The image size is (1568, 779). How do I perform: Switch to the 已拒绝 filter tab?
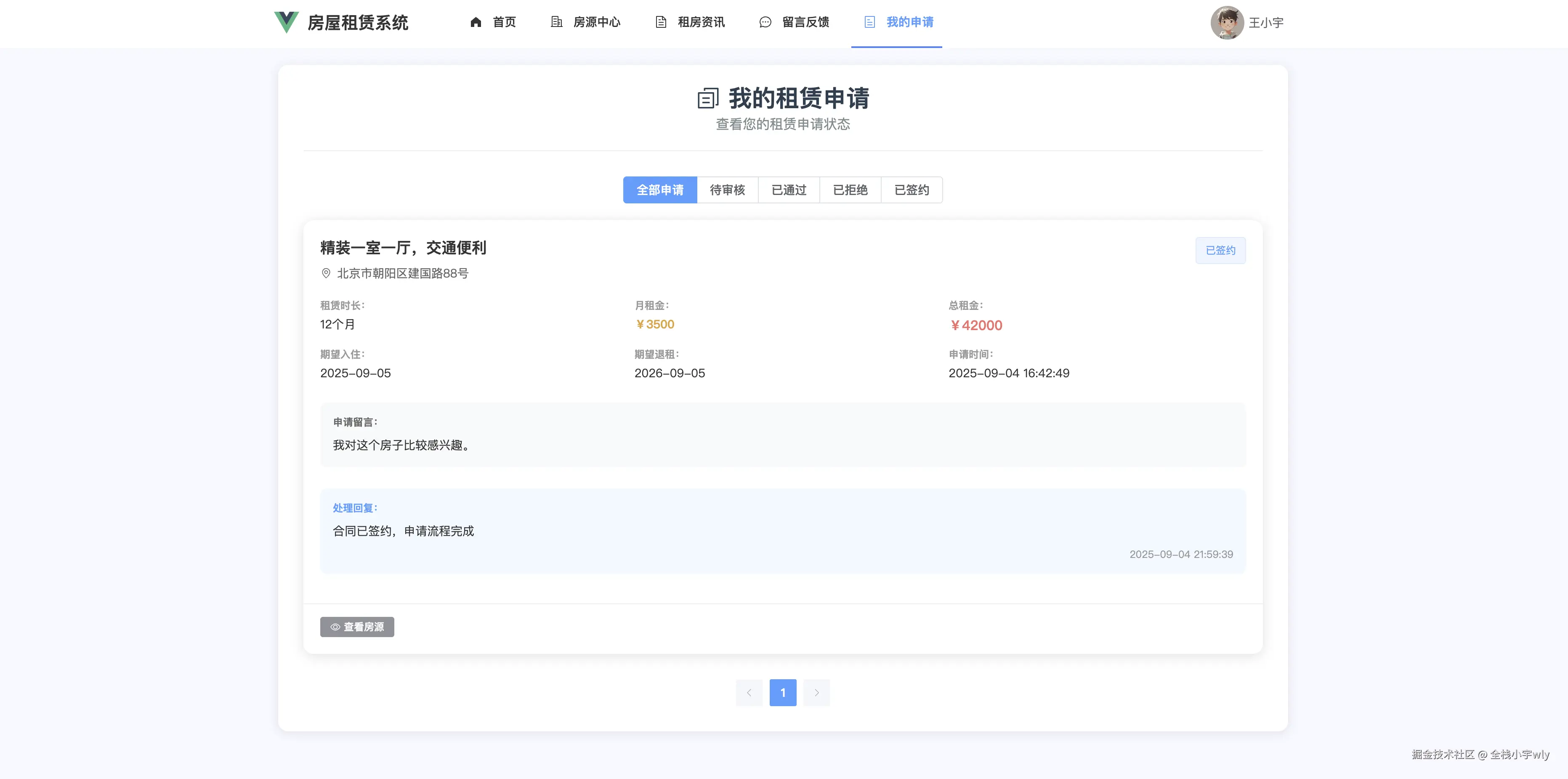pyautogui.click(x=850, y=189)
